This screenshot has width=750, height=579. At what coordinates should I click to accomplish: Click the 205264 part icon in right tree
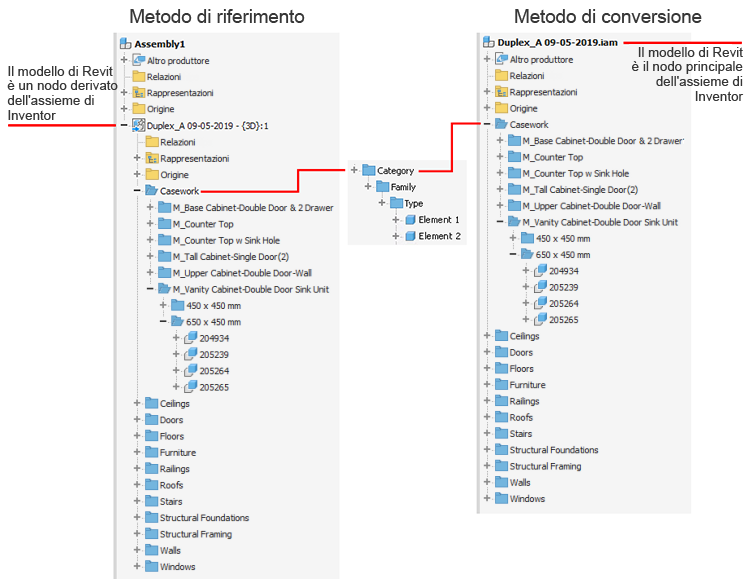(540, 303)
